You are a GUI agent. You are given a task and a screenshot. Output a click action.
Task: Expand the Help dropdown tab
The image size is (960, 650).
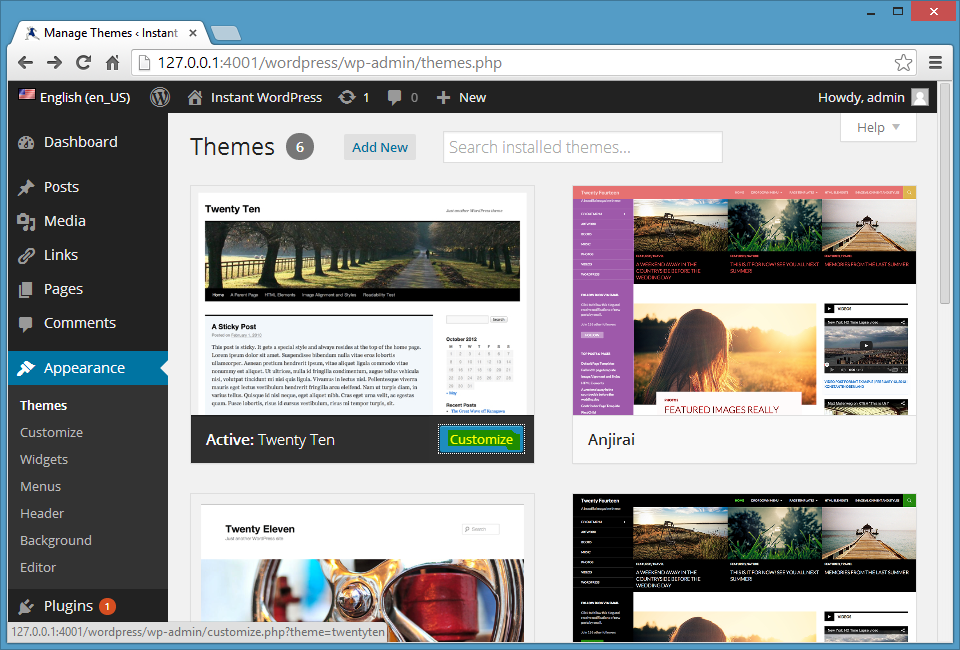click(x=878, y=127)
